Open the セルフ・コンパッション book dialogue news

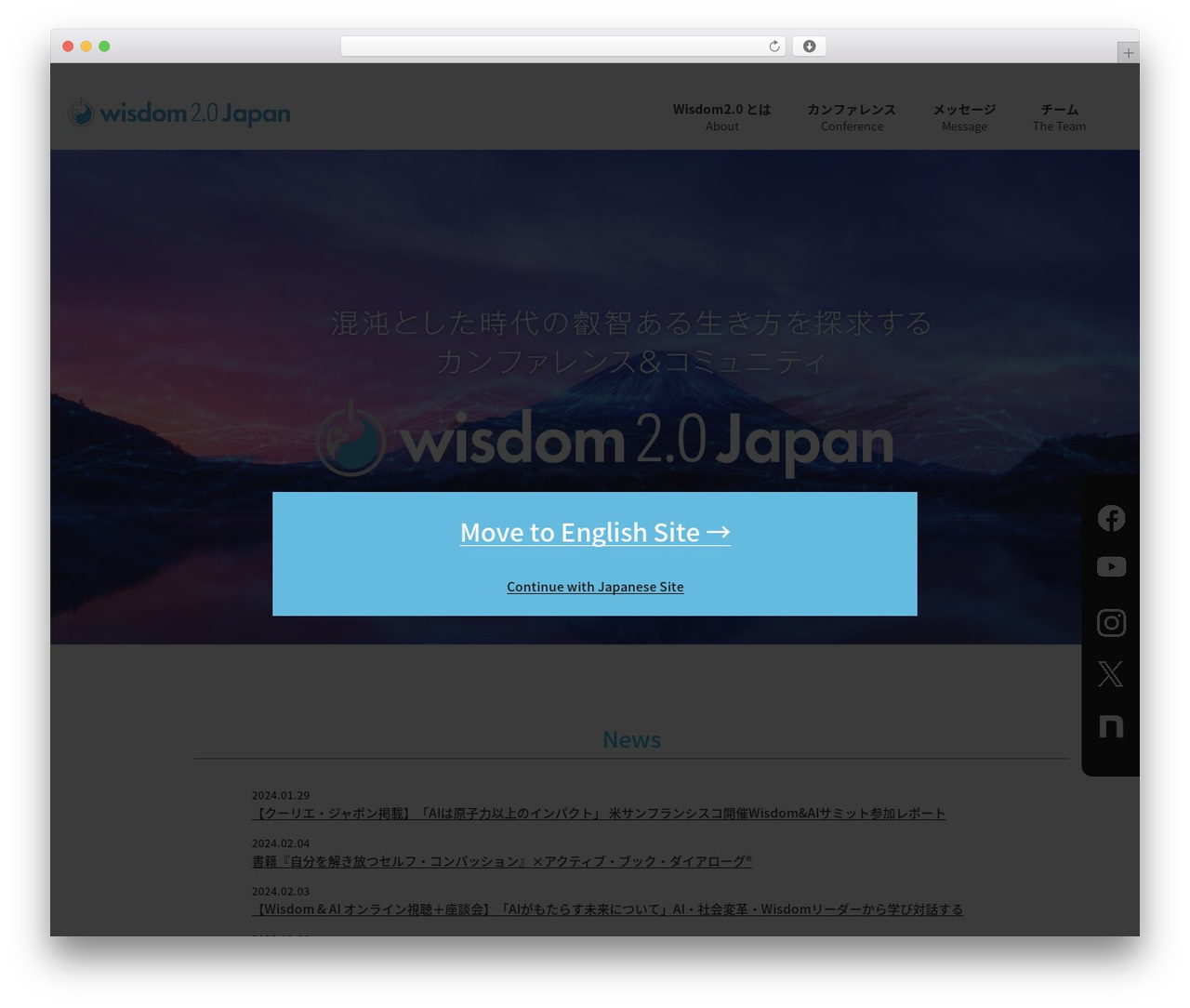(502, 862)
